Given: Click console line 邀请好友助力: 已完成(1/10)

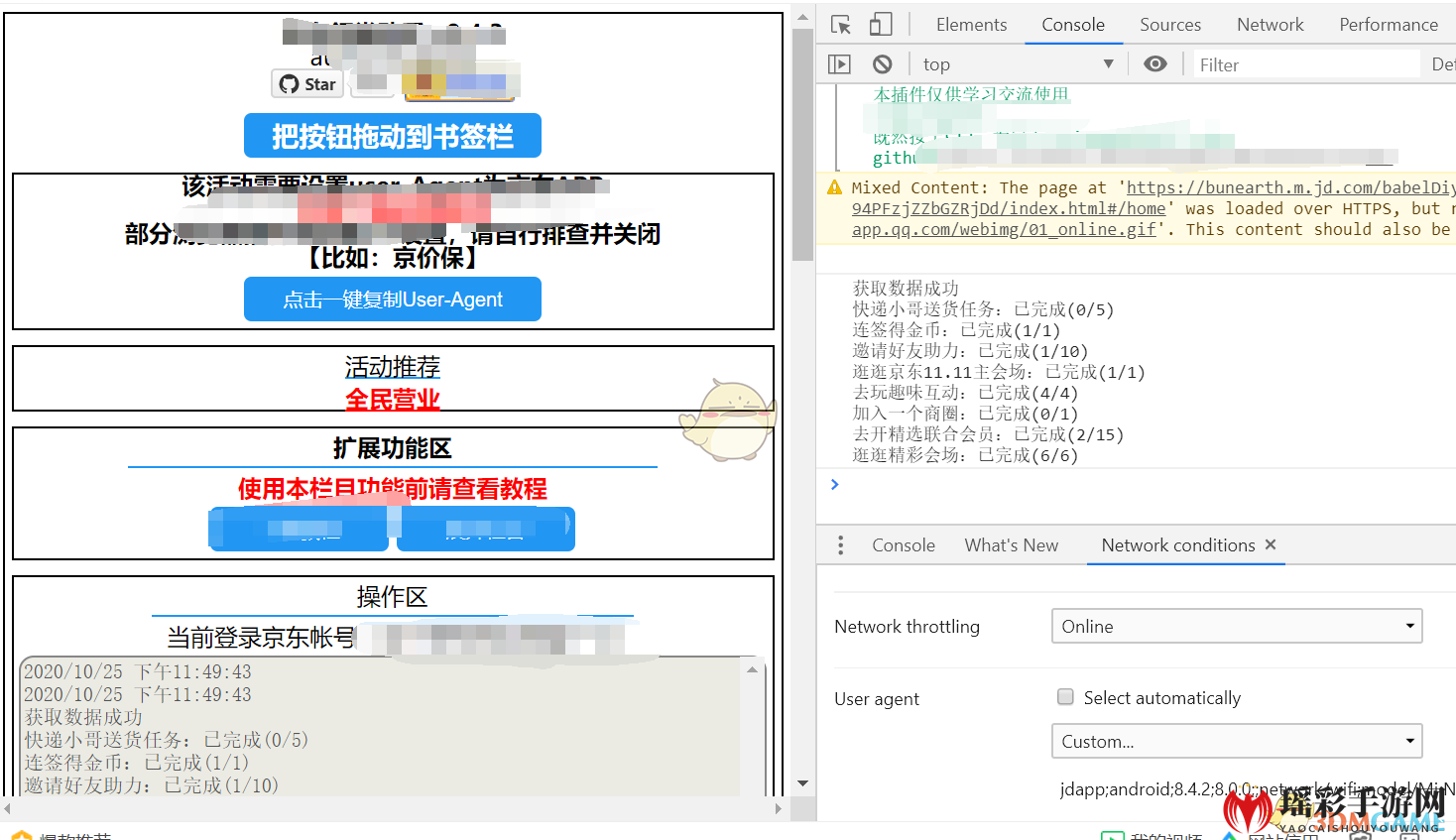Looking at the screenshot, I should [970, 351].
